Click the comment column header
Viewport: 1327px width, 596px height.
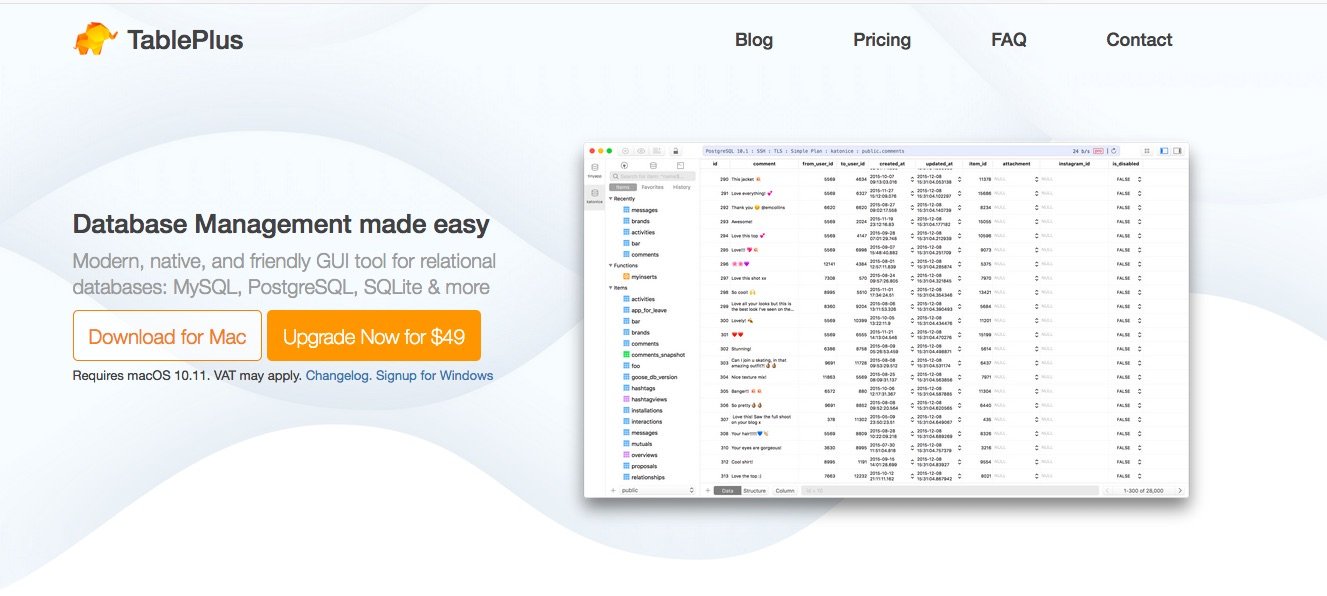coord(764,163)
